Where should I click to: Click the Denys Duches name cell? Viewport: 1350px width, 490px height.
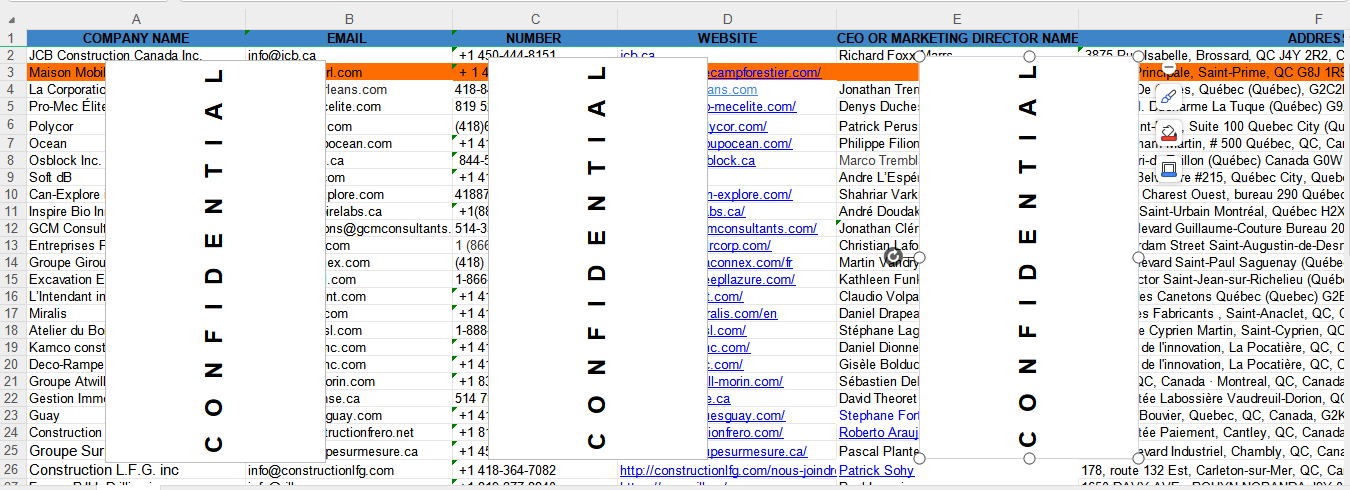coord(877,107)
